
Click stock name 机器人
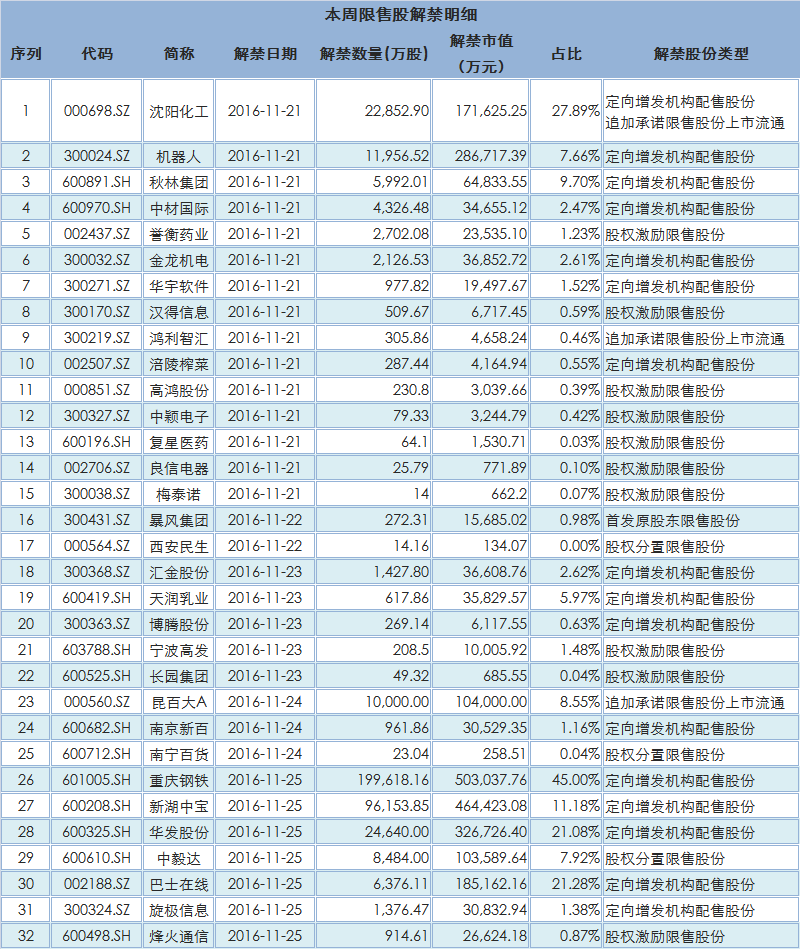[179, 156]
